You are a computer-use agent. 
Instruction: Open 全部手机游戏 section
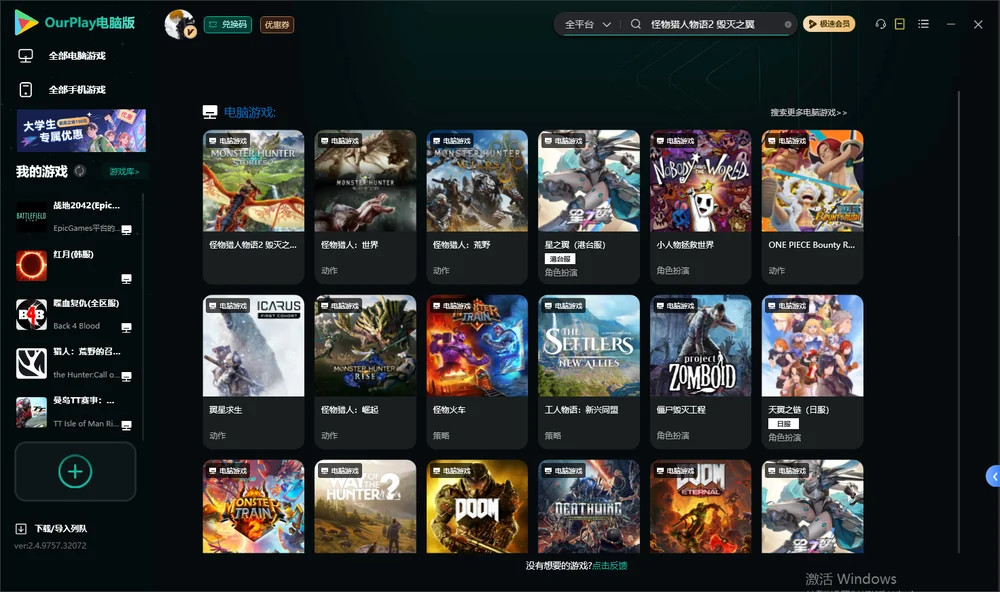(x=77, y=90)
